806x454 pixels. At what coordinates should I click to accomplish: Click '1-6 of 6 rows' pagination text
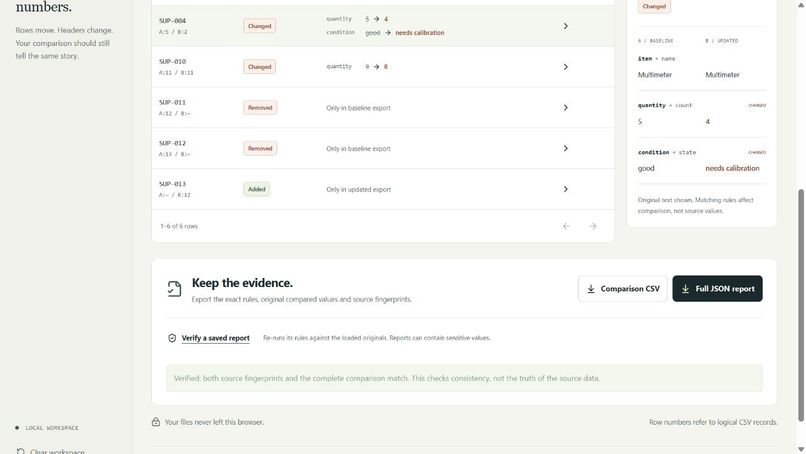179,226
